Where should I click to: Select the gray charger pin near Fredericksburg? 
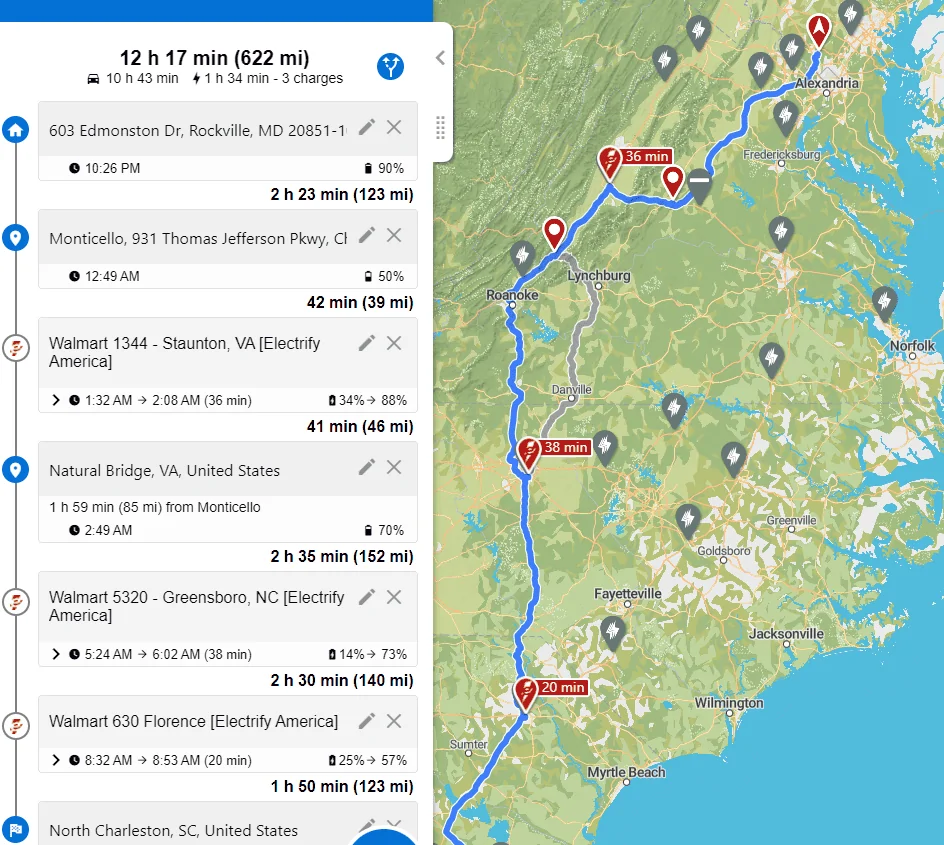(786, 117)
